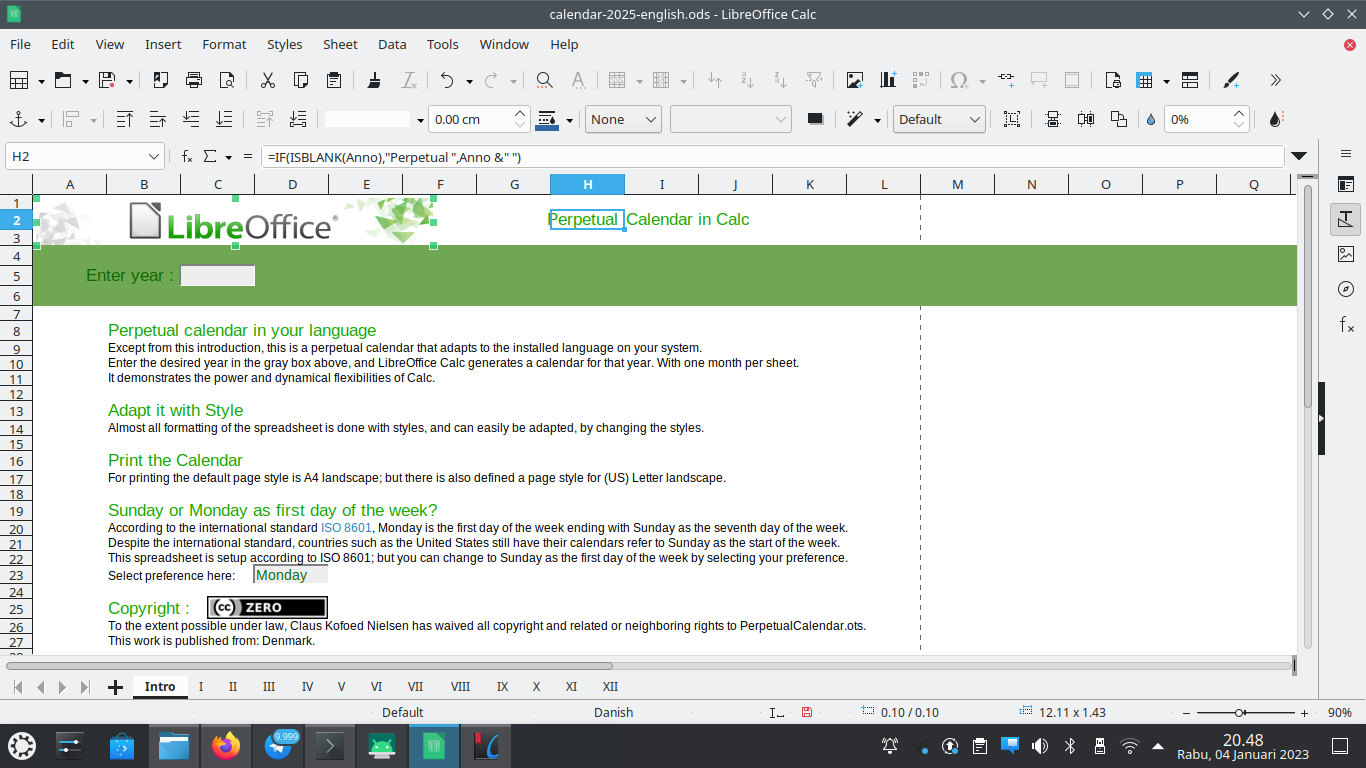The image size is (1366, 768).
Task: Open Sidebar Gallery panel icon
Action: coord(1346,254)
